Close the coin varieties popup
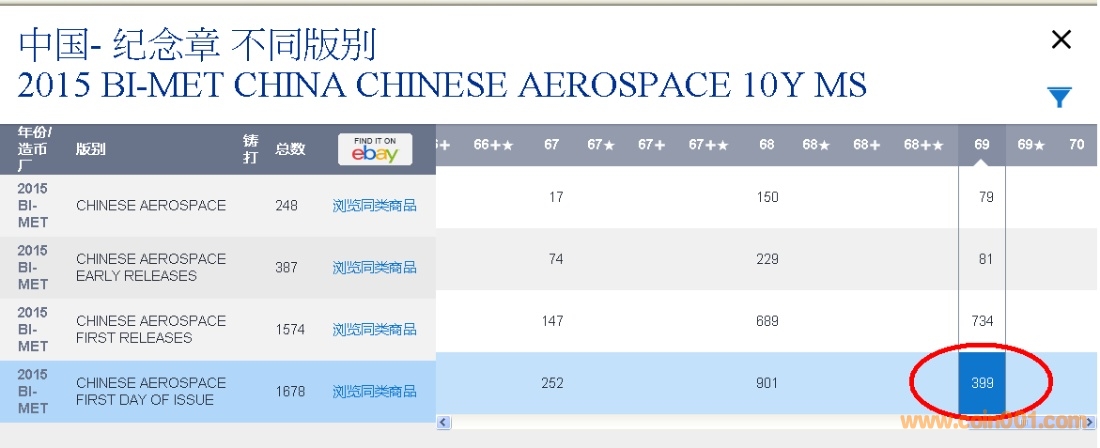This screenshot has height=448, width=1100. (x=1061, y=40)
